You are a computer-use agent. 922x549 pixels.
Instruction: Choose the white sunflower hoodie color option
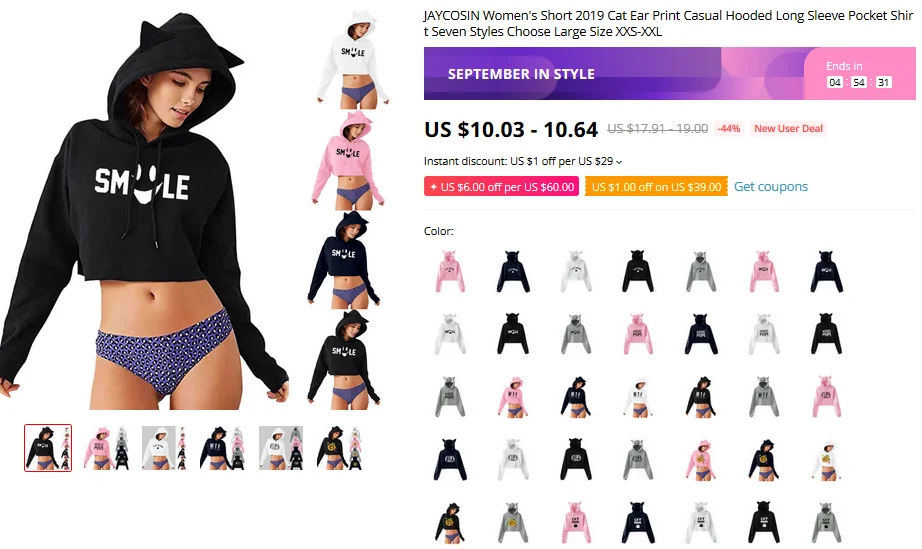pos(826,460)
